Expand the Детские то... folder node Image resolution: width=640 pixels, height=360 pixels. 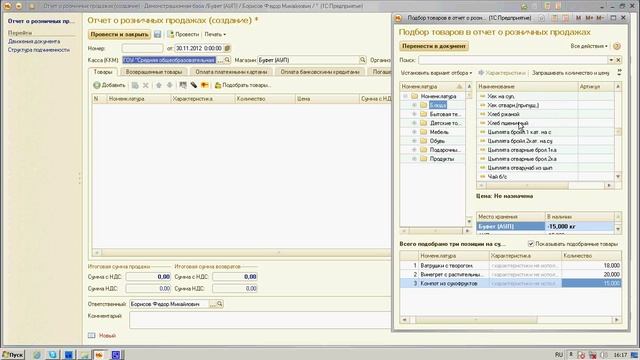point(414,123)
